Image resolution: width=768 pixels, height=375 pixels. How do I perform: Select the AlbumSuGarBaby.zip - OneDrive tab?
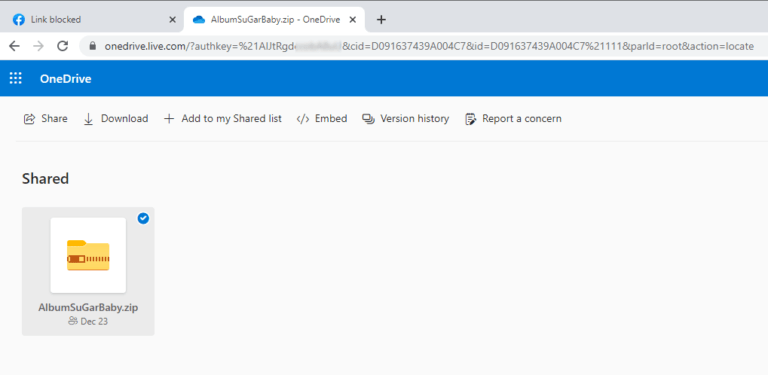pyautogui.click(x=274, y=20)
